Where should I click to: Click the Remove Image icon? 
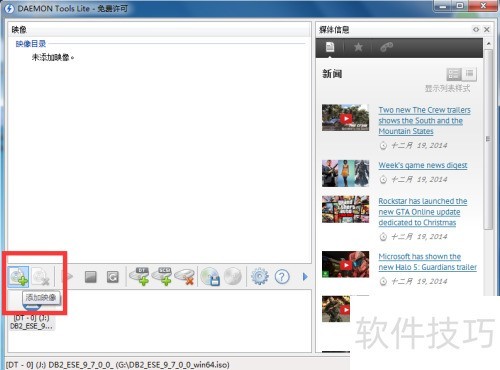pyautogui.click(x=41, y=277)
